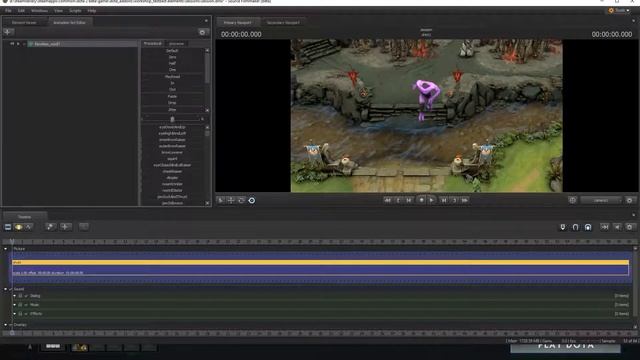Open the viewport gear settings
This screenshot has width=640, height=360.
click(x=629, y=200)
